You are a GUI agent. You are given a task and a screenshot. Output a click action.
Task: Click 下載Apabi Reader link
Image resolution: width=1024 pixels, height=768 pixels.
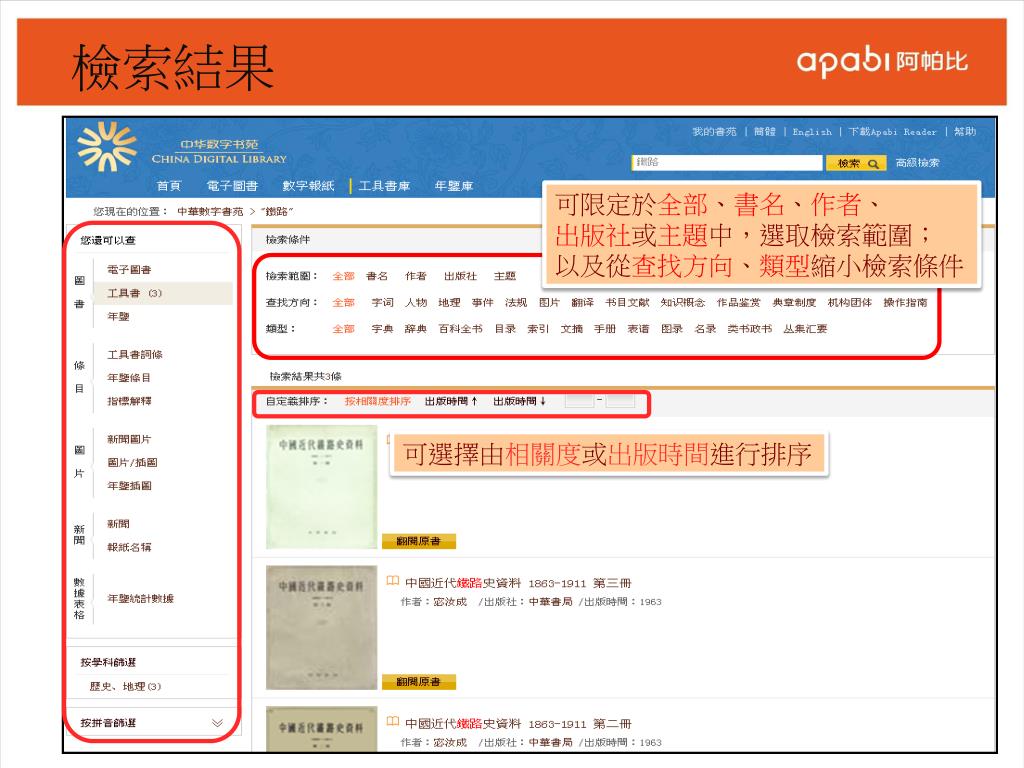click(x=891, y=131)
